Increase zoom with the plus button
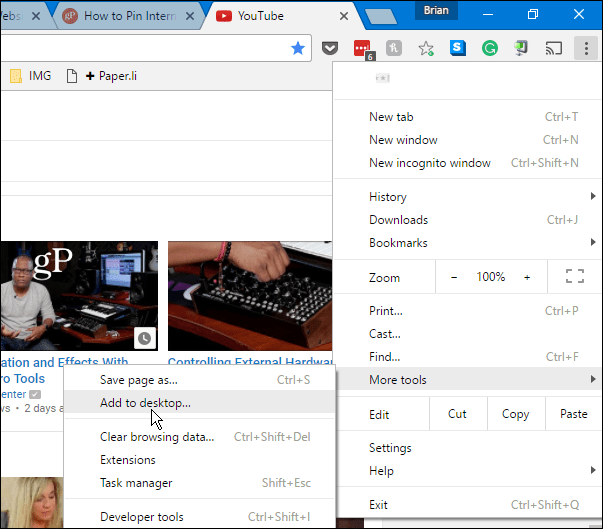This screenshot has width=603, height=529. click(527, 277)
